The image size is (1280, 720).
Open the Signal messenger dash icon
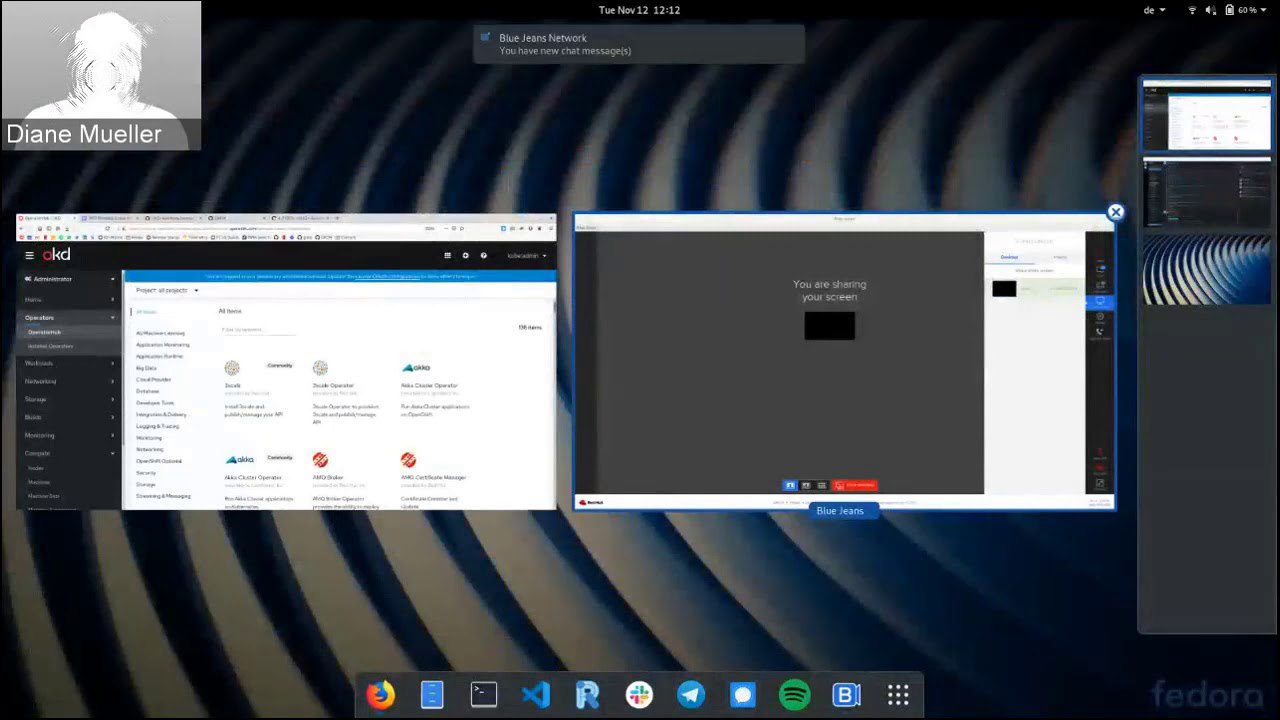pyautogui.click(x=743, y=694)
